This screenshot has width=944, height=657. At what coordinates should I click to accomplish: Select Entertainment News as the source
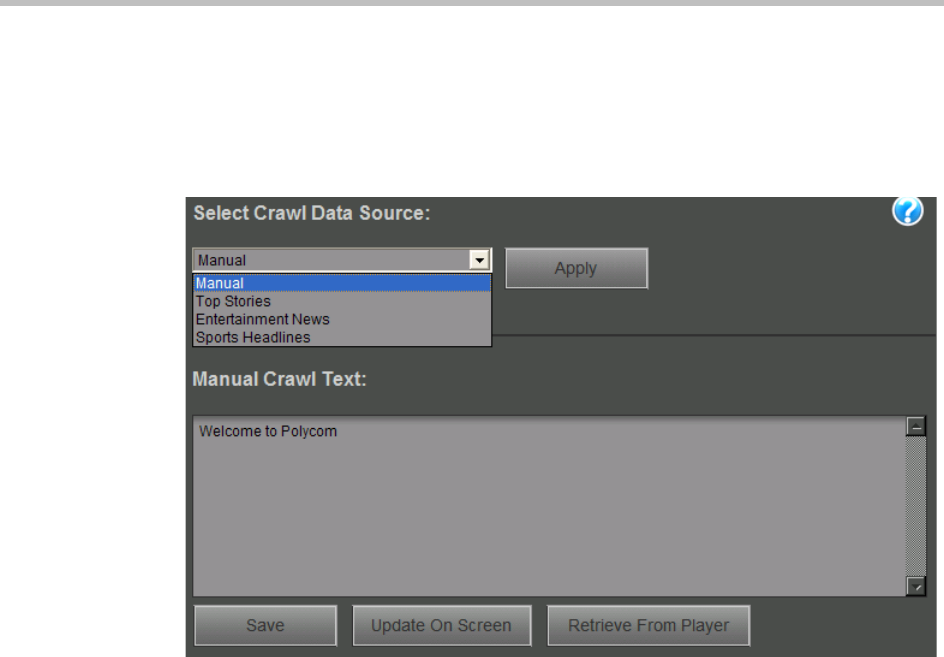point(341,319)
